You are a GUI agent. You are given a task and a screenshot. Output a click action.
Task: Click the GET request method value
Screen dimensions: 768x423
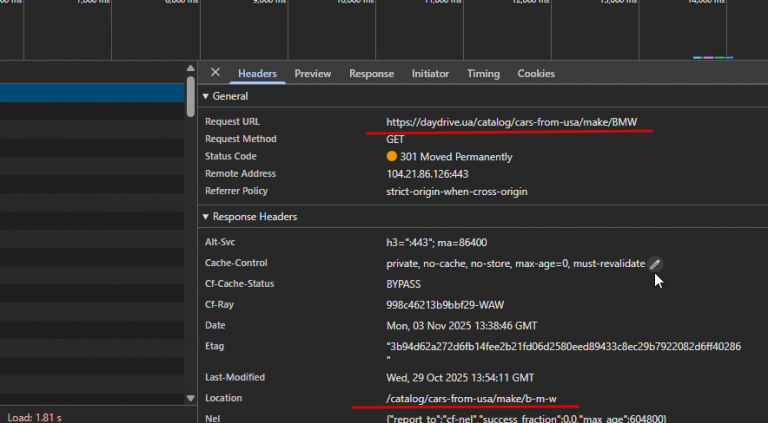[395, 140]
